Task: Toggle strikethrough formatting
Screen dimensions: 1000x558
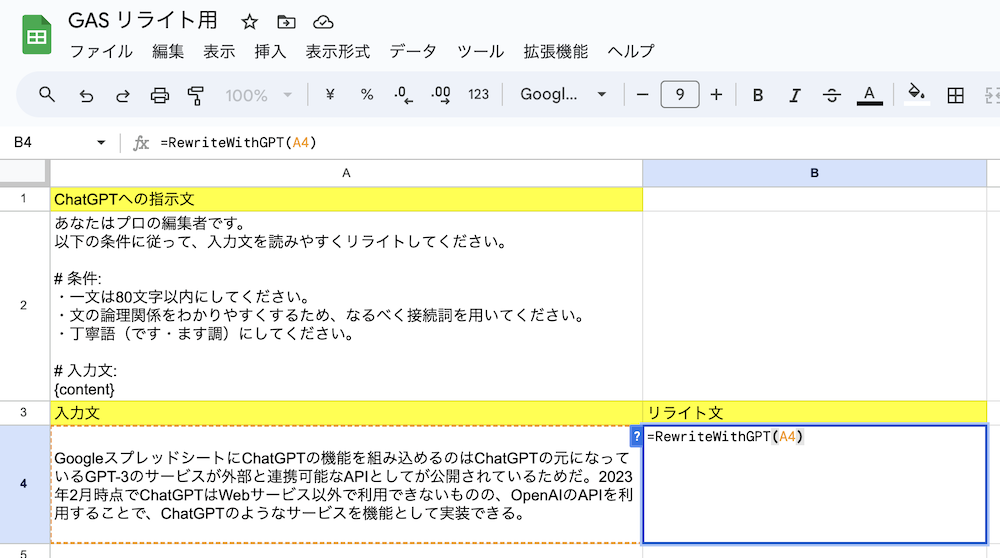Action: click(832, 95)
